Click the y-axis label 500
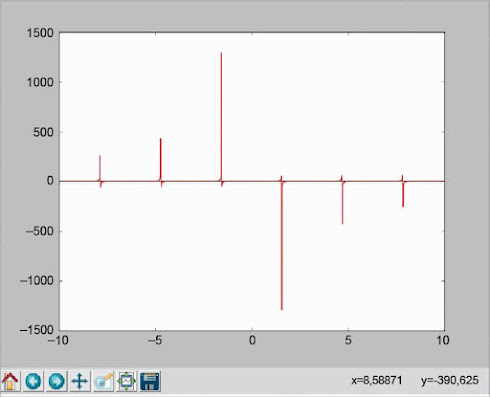The height and width of the screenshot is (397, 490). [43, 132]
